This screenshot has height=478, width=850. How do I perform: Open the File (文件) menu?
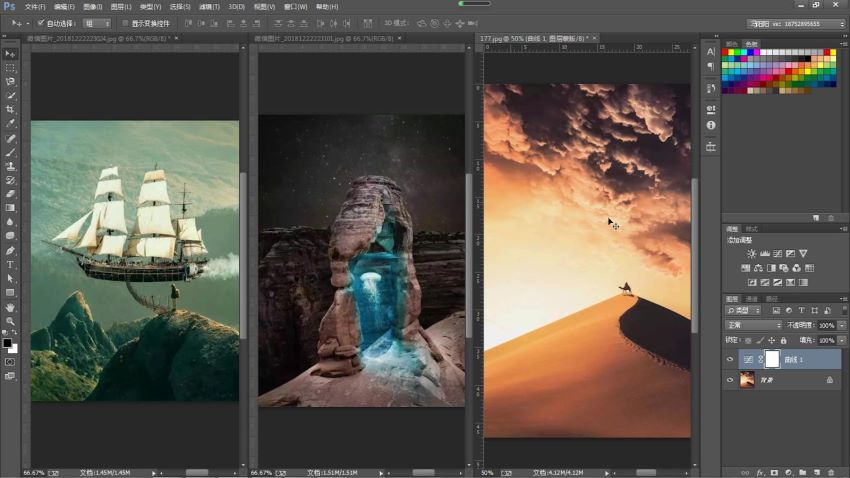(35, 7)
